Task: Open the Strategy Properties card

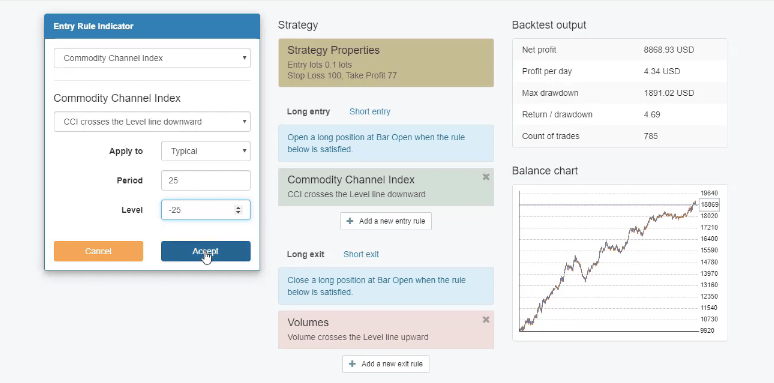Action: [x=386, y=63]
